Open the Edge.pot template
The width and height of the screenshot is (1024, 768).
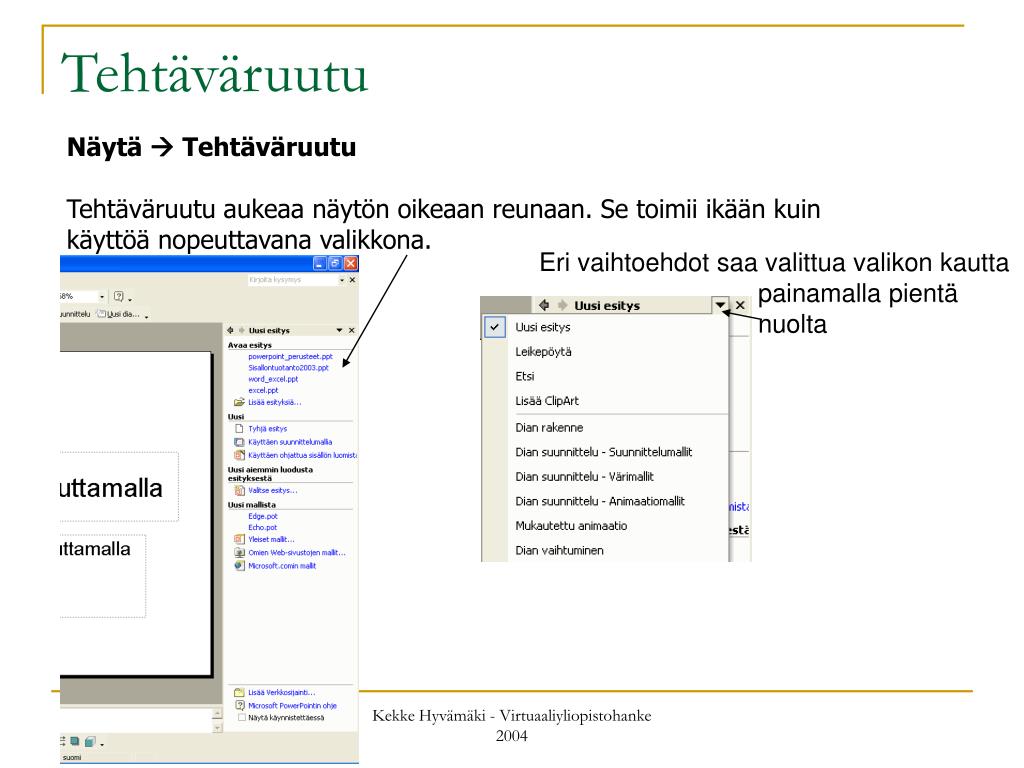263,516
